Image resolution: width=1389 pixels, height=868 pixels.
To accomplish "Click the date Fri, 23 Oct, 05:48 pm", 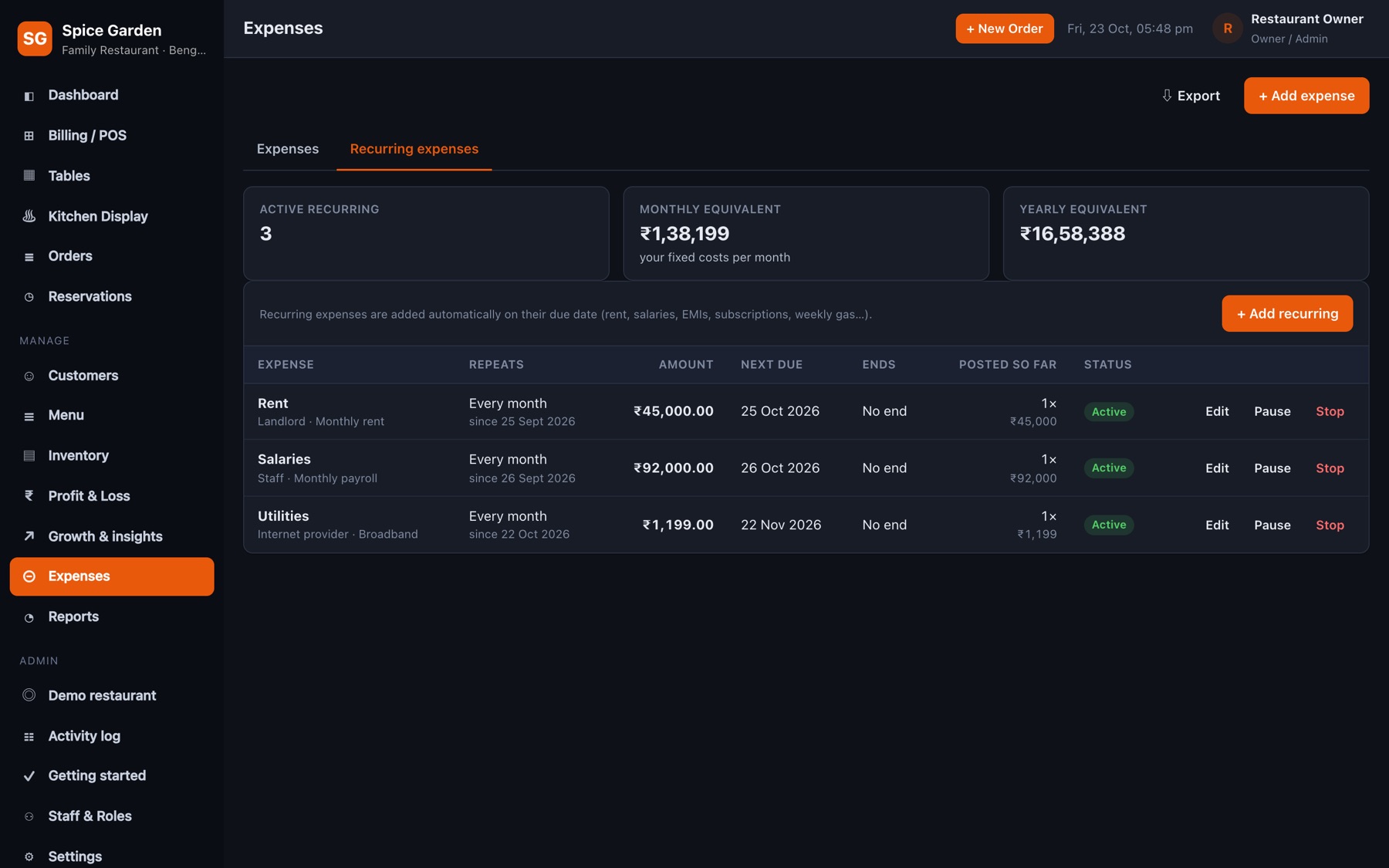I will [x=1130, y=29].
